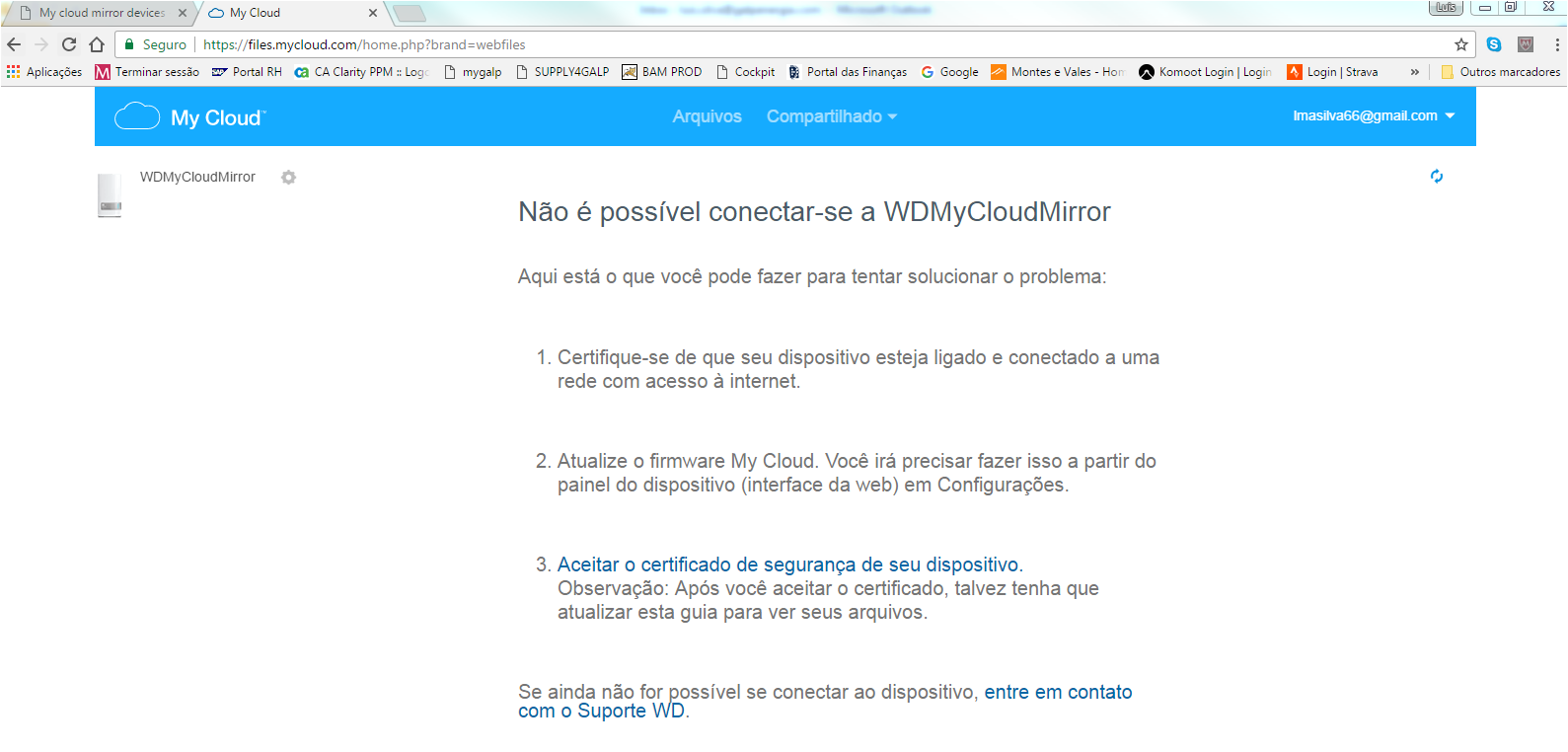Open the Chrome three-dot menu

click(1557, 44)
